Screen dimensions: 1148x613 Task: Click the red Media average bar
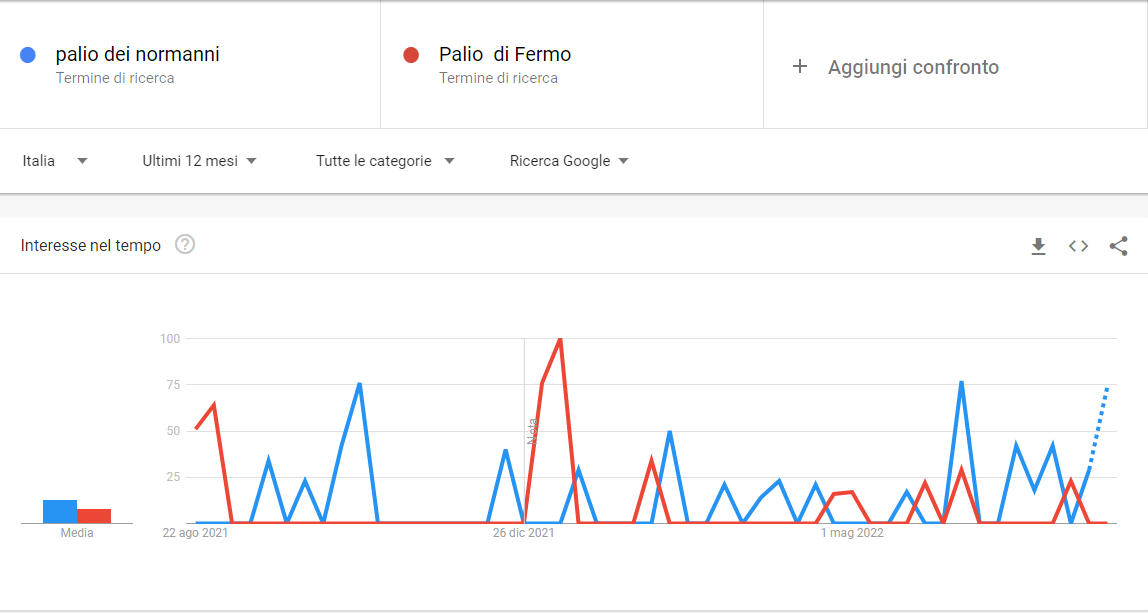94,516
